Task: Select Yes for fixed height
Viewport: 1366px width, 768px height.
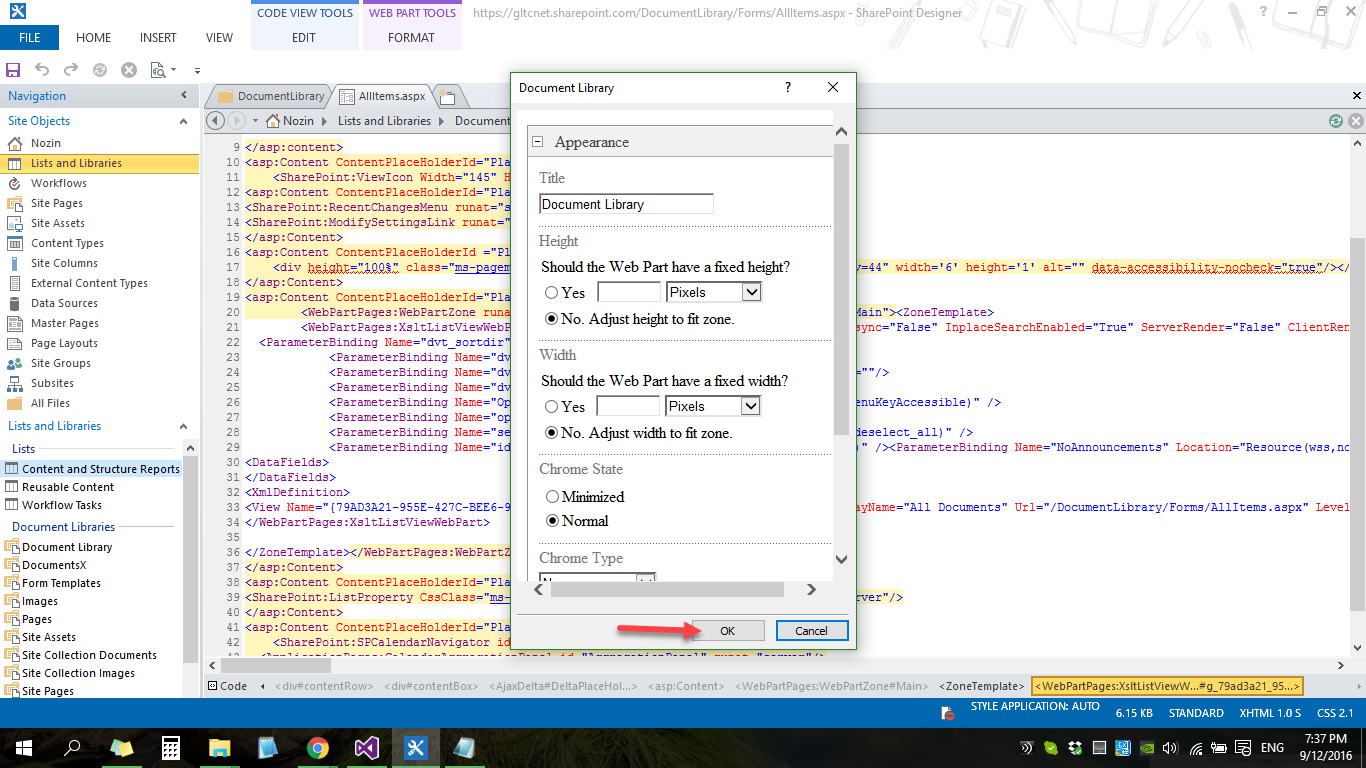Action: click(551, 293)
